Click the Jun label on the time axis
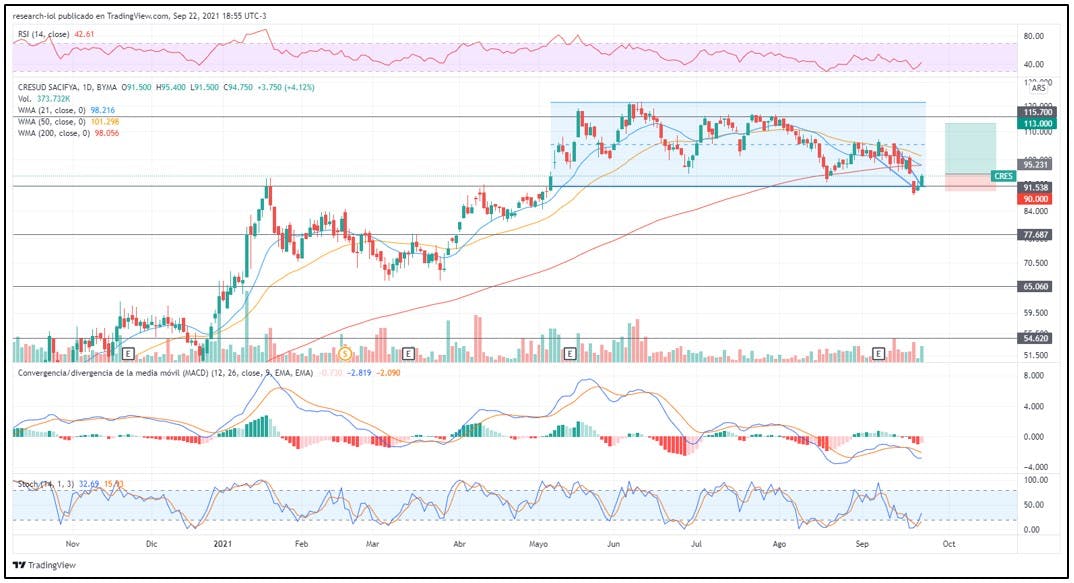The image size is (1074, 583). [x=614, y=544]
